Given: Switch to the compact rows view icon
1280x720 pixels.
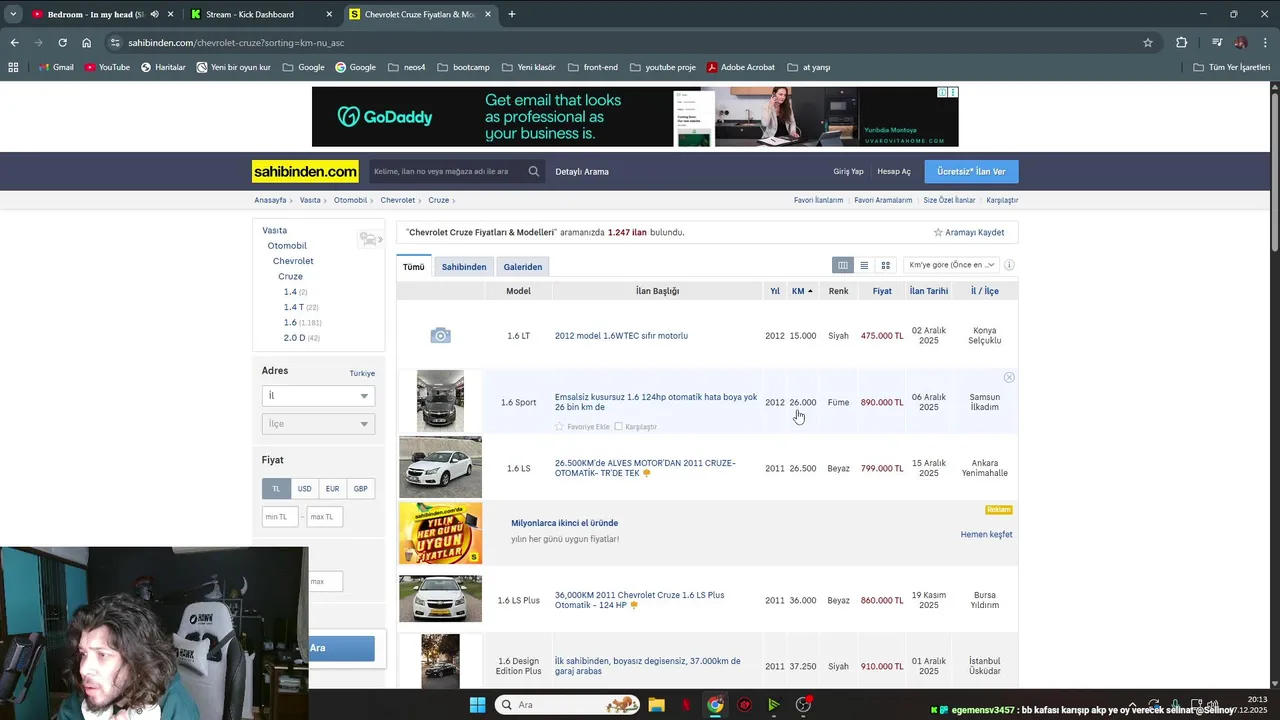Looking at the screenshot, I should click(864, 265).
